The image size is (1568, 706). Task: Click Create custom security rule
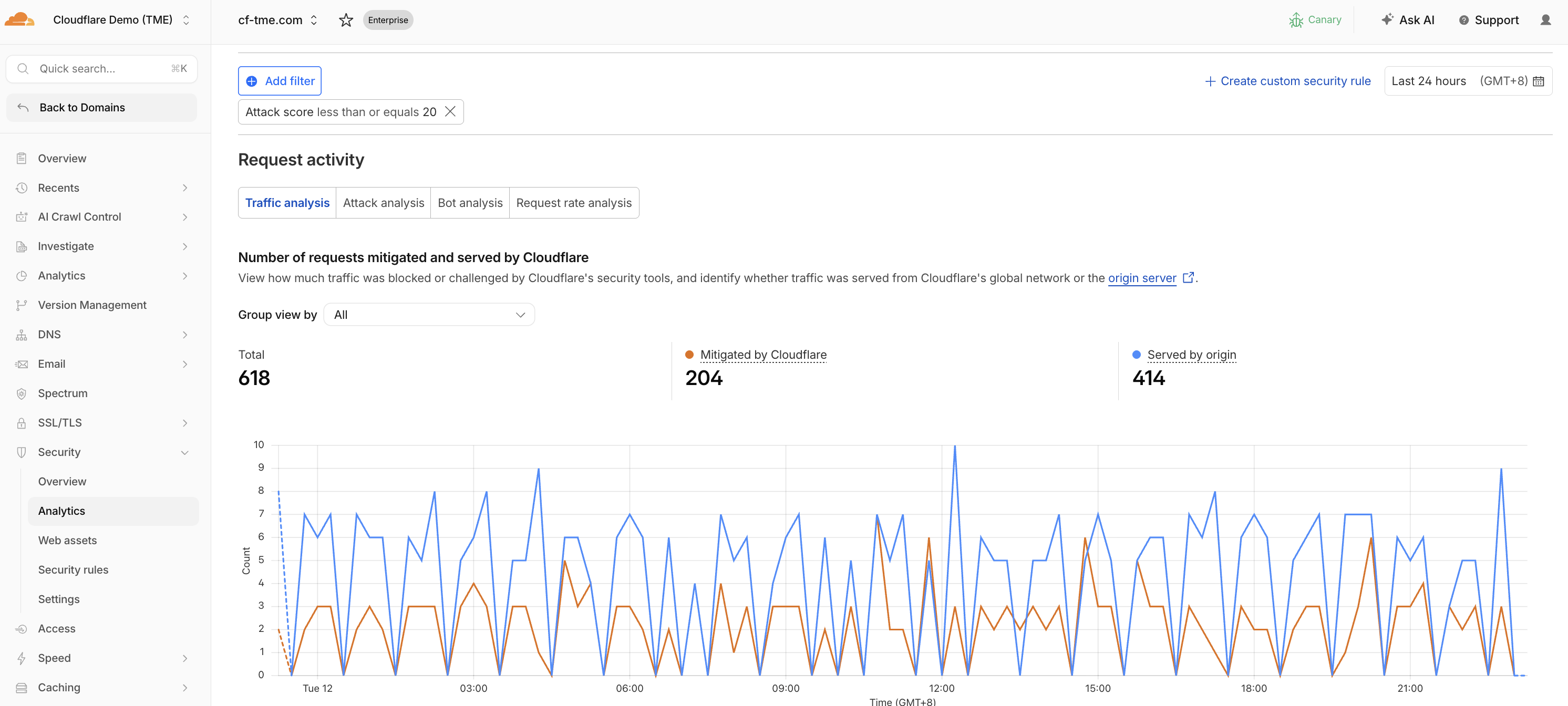pyautogui.click(x=1287, y=81)
